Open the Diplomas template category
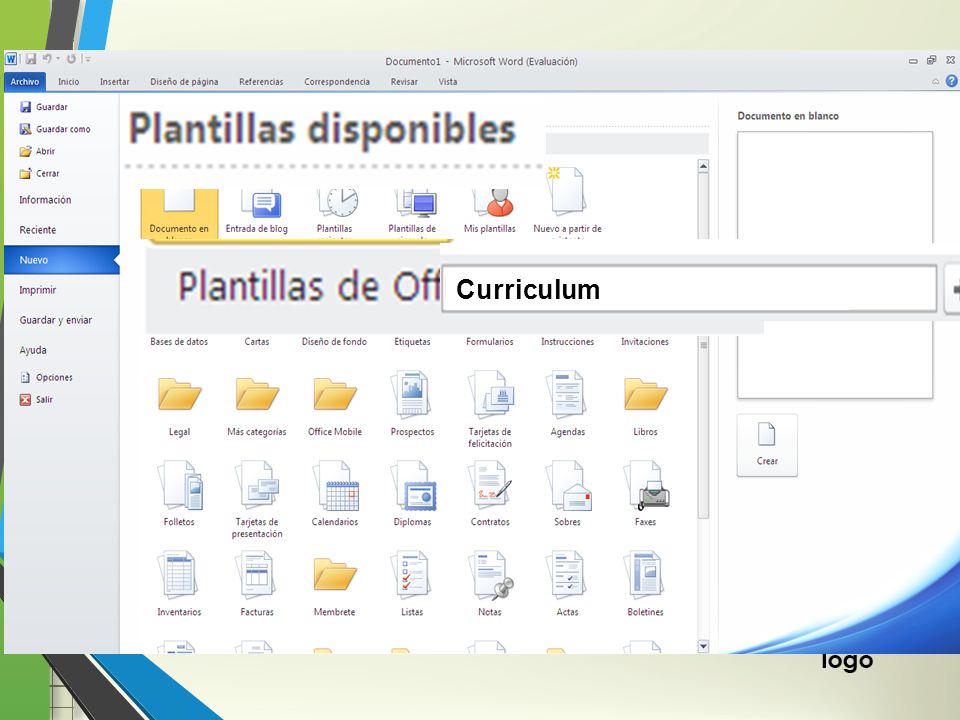Screen dimensions: 960x720 [412, 493]
